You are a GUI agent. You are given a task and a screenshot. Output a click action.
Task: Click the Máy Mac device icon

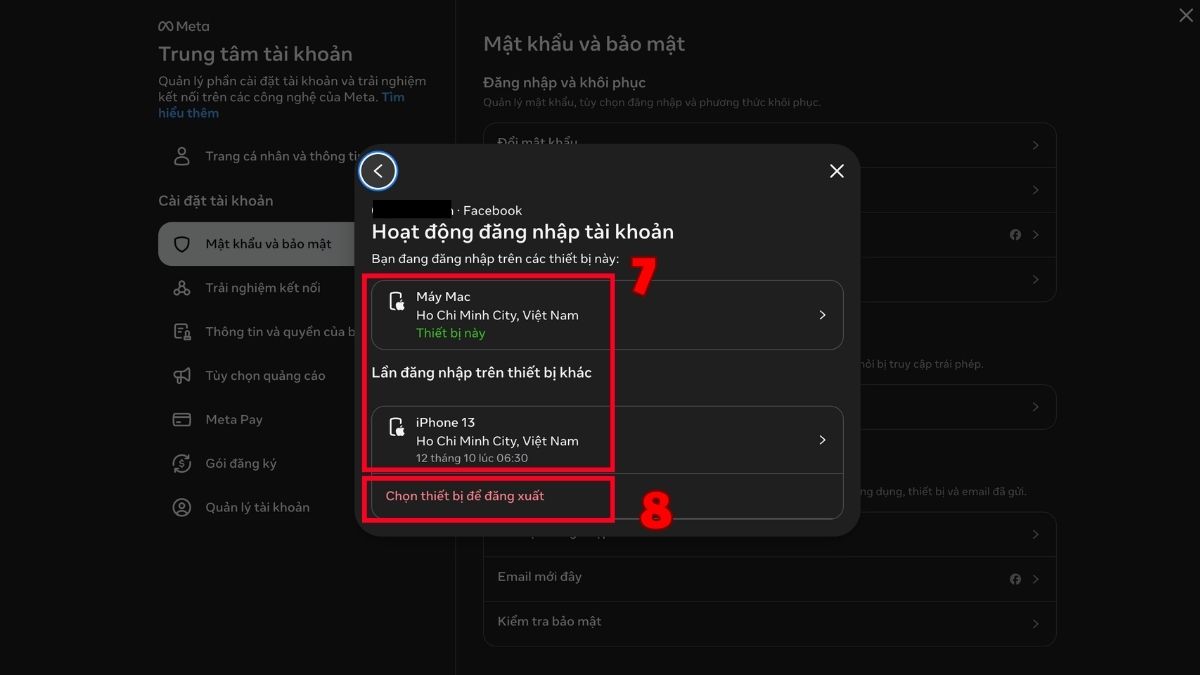(x=397, y=302)
